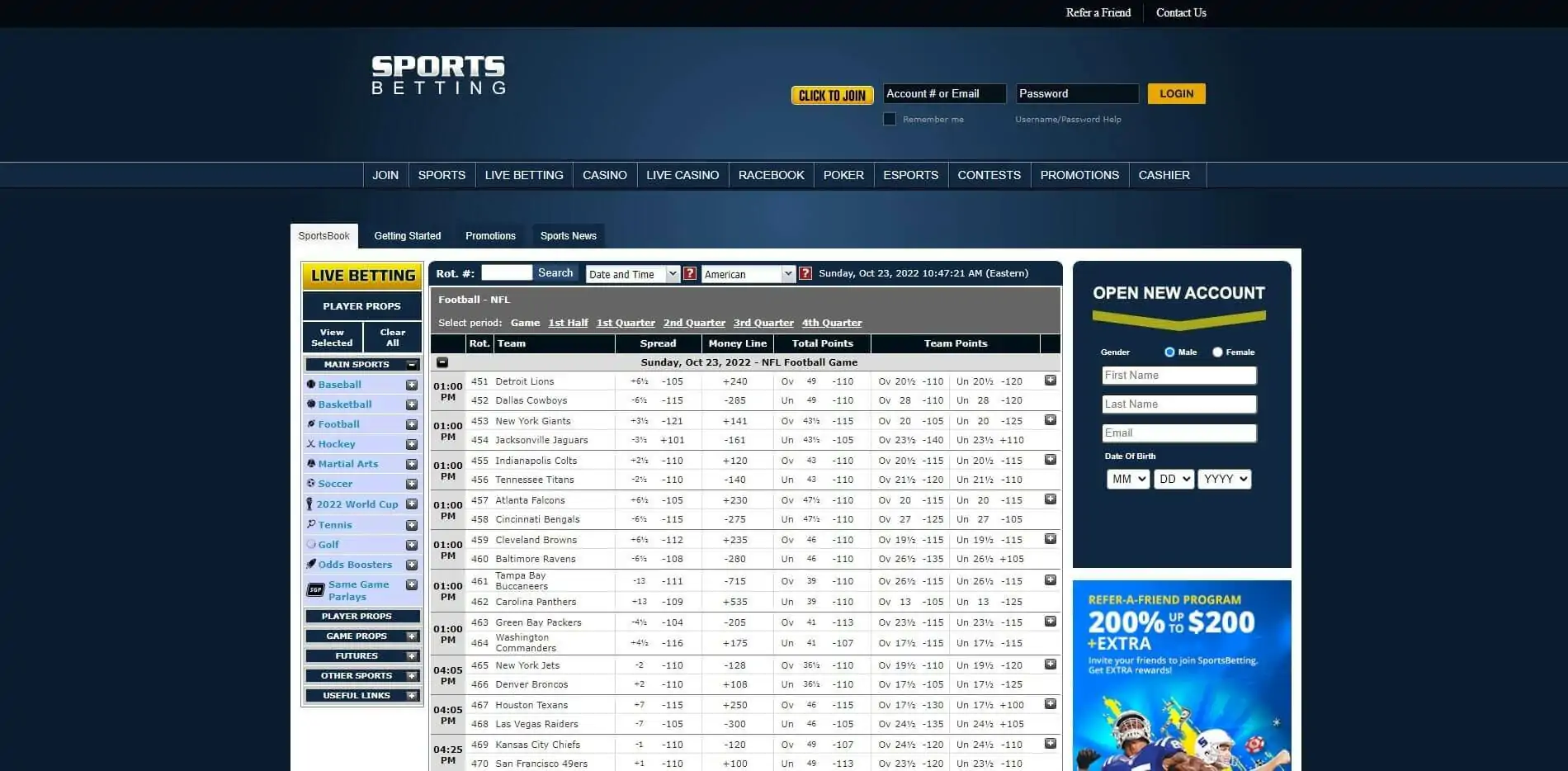
Task: Switch to the Sports News tab
Action: point(568,235)
